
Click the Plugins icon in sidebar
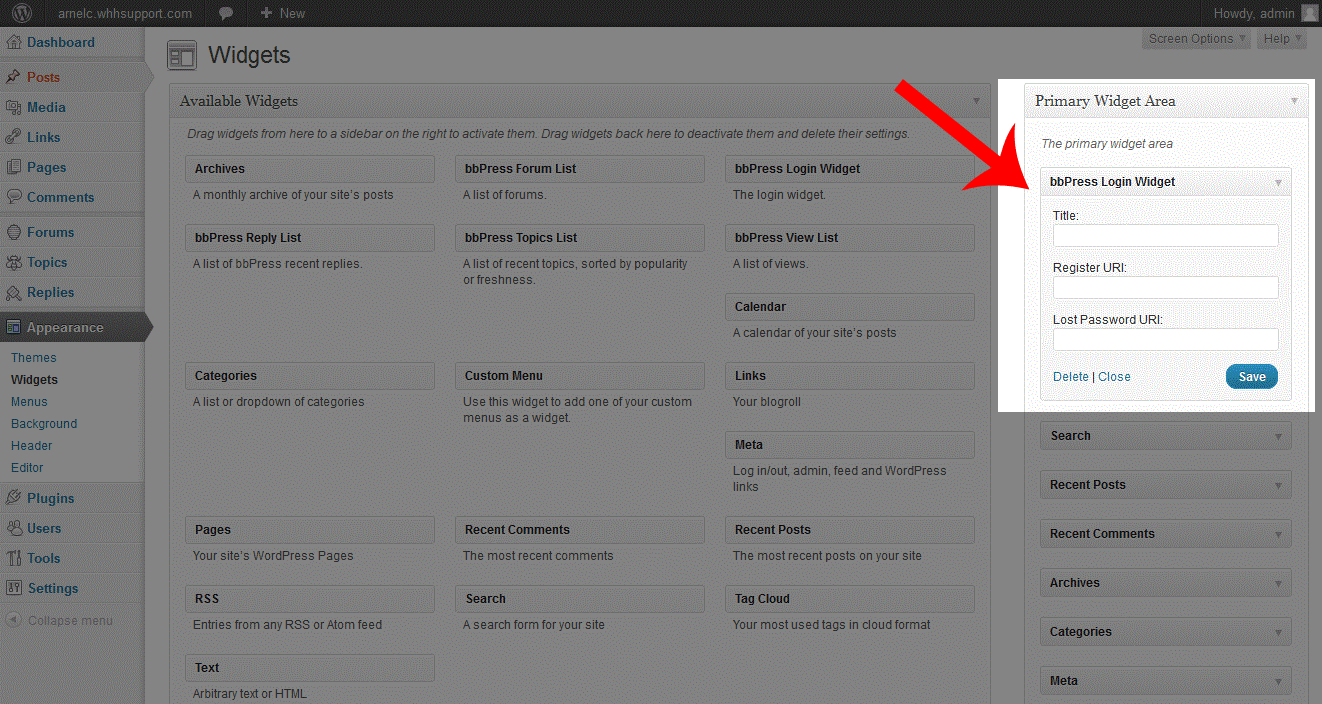[14, 498]
